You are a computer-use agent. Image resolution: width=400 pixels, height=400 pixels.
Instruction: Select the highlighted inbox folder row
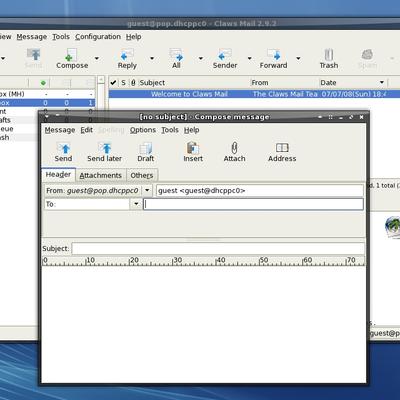(x=47, y=103)
